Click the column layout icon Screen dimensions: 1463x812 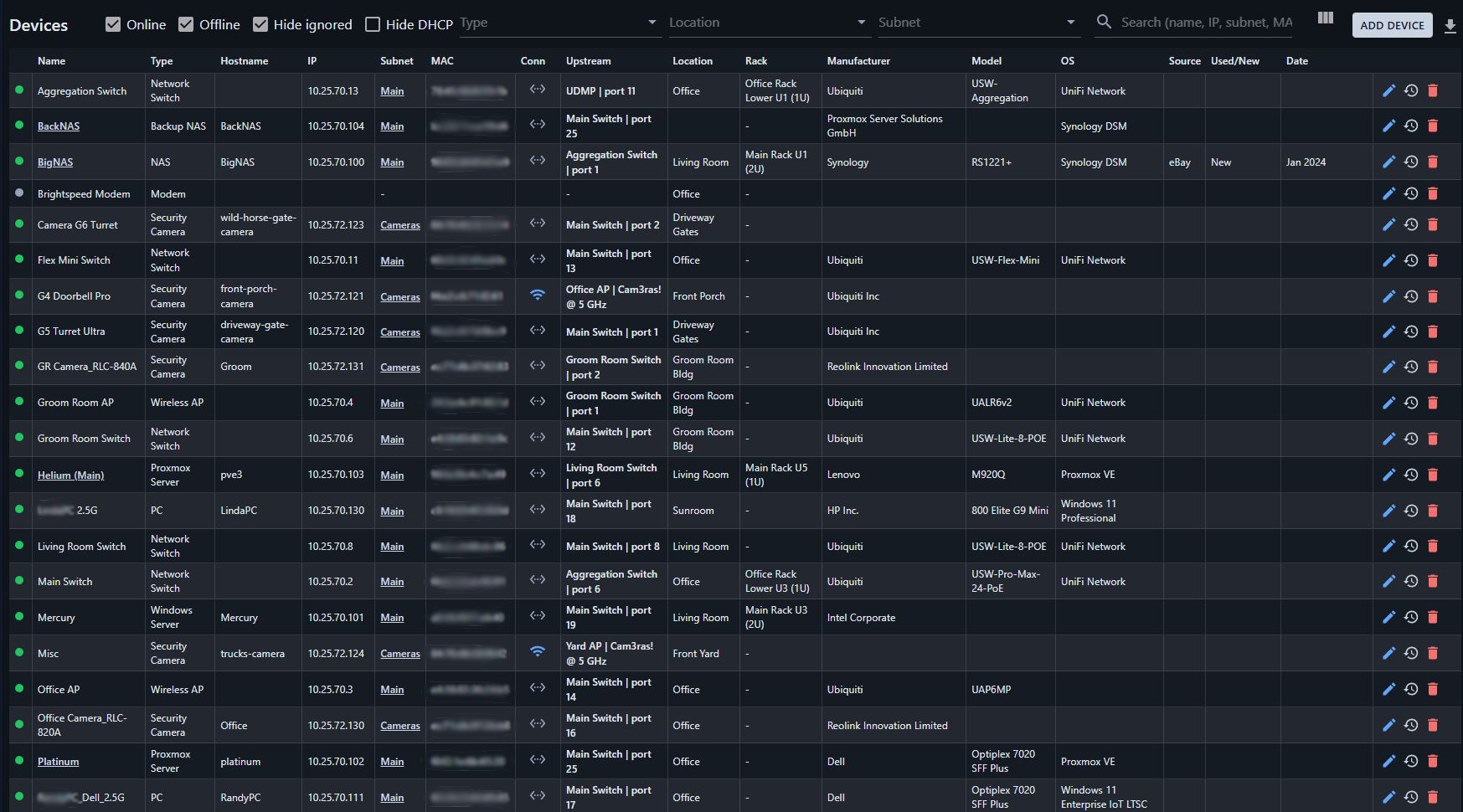pyautogui.click(x=1325, y=18)
